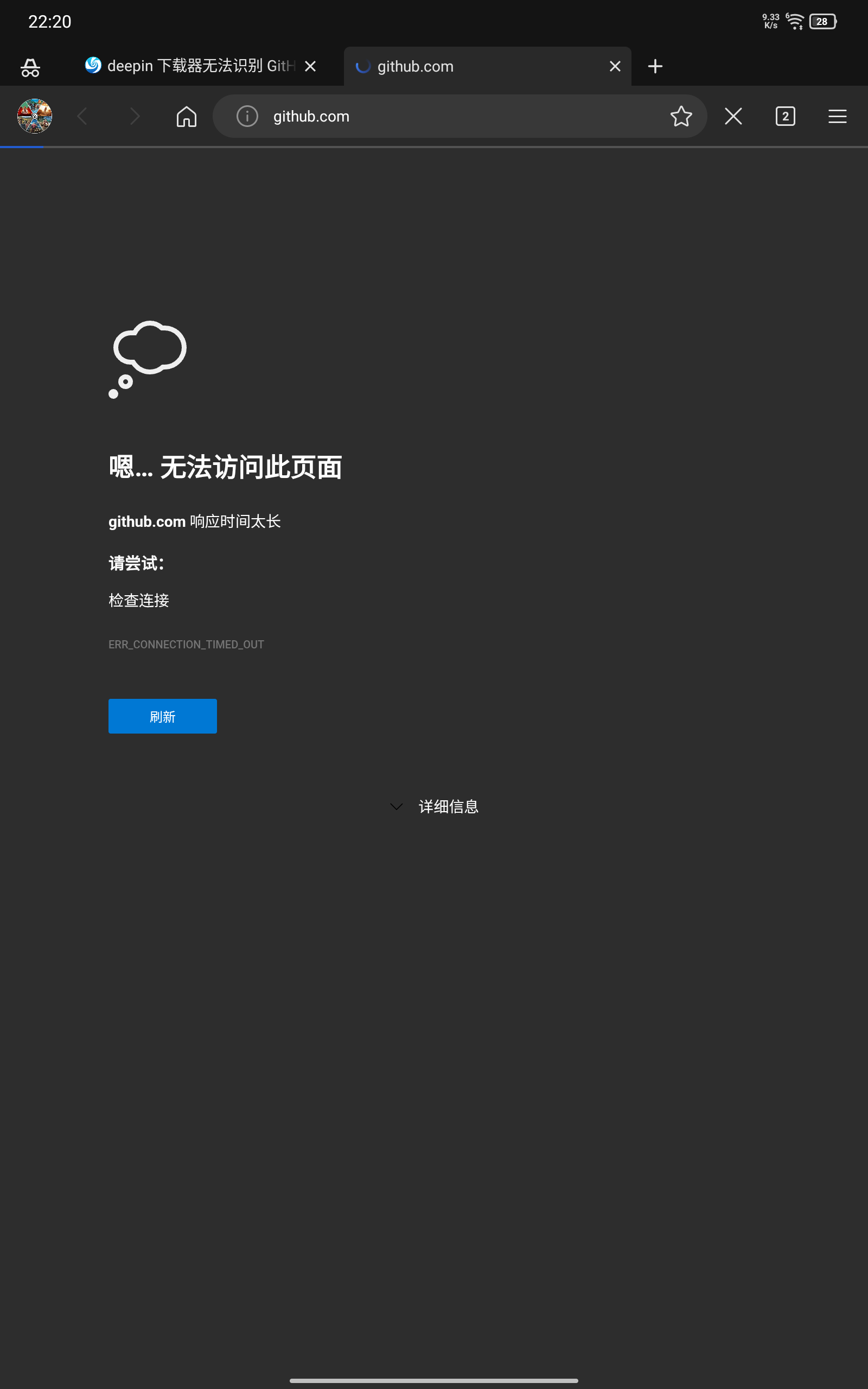The width and height of the screenshot is (868, 1389).
Task: Open the hamburger menu
Action: click(838, 116)
